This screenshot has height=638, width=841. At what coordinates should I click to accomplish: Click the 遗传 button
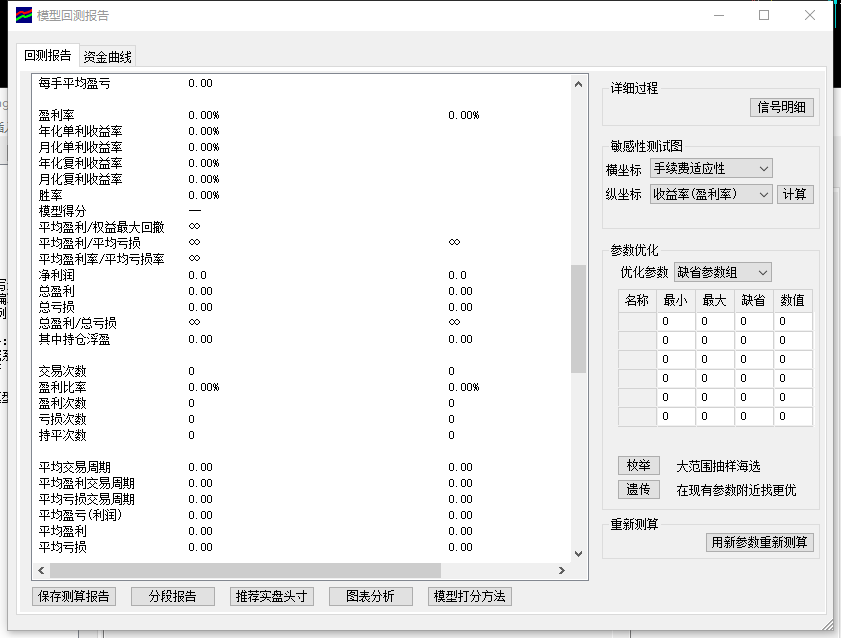click(x=638, y=490)
